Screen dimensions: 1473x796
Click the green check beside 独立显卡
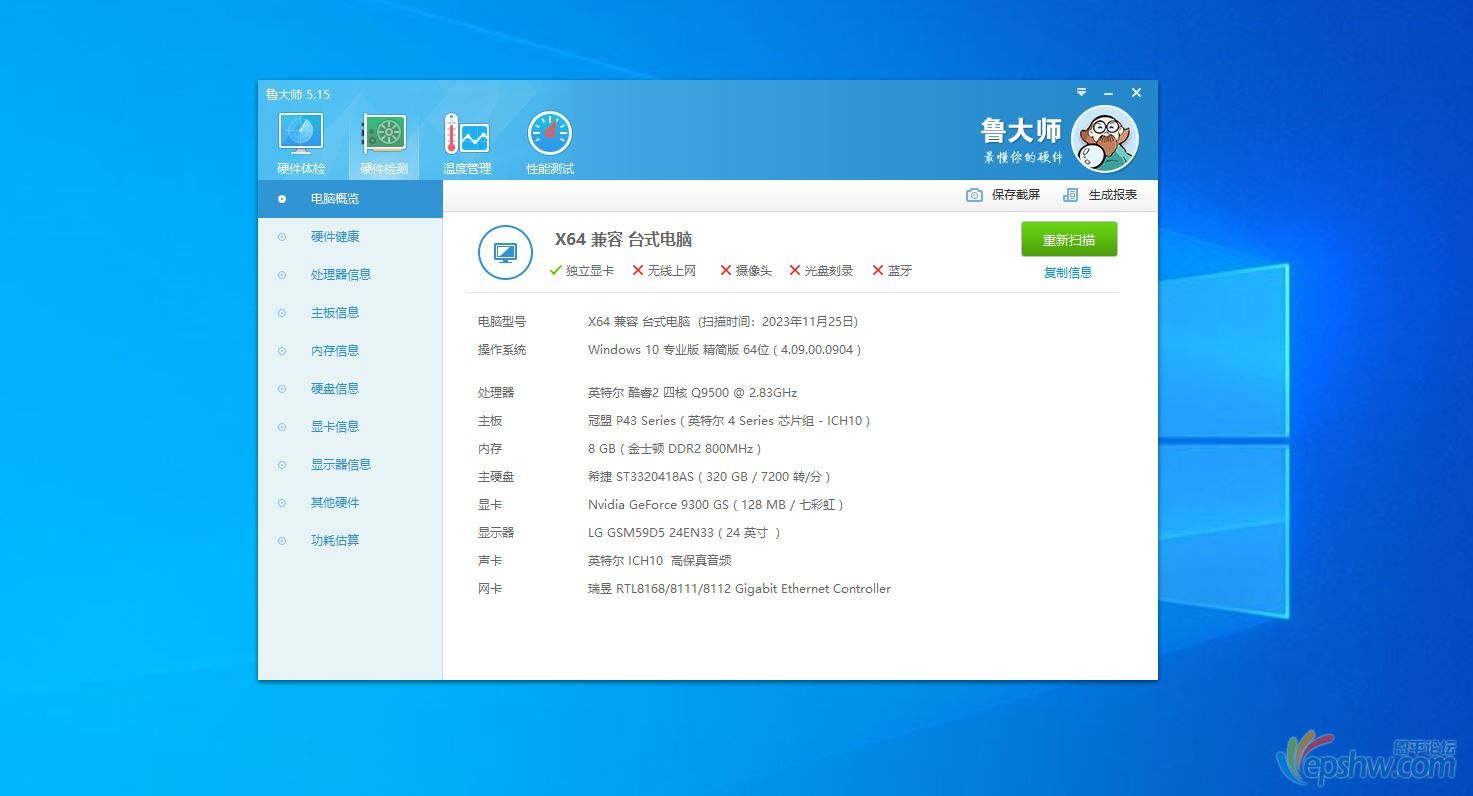556,271
